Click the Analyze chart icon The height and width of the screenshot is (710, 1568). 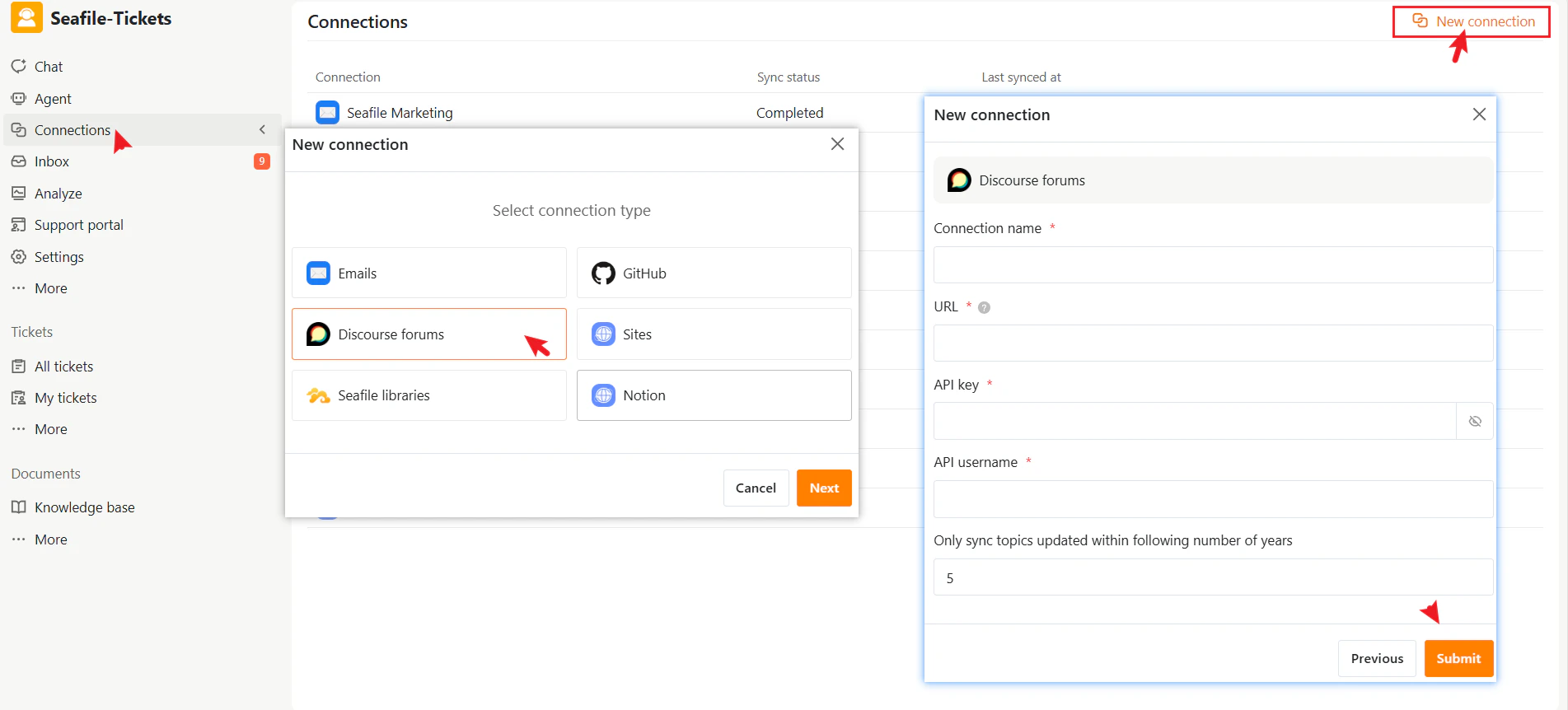point(19,193)
